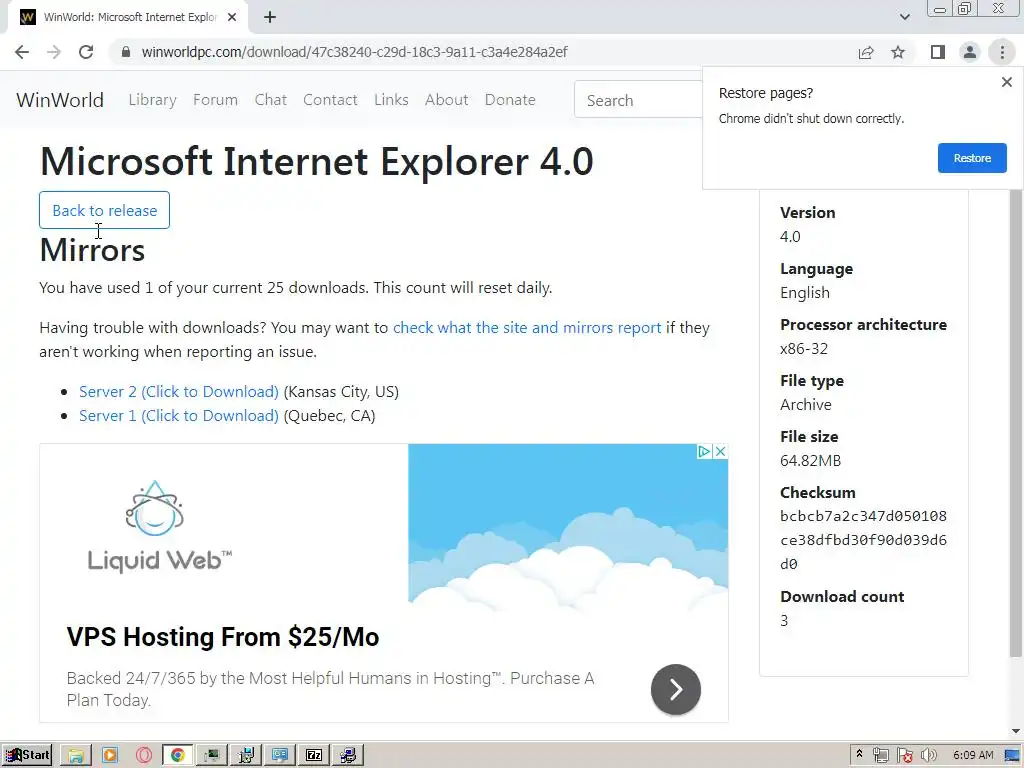Viewport: 1024px width, 768px height.
Task: Click the Checksum hash value text
Action: [x=863, y=540]
